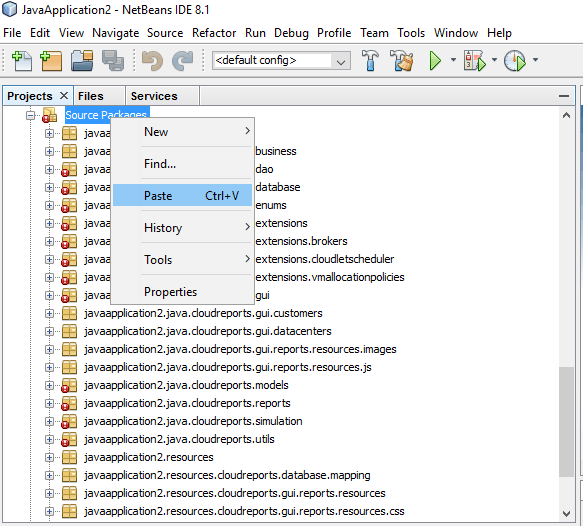Open the Tools menu in menu bar
This screenshot has width=583, height=526.
pos(411,33)
